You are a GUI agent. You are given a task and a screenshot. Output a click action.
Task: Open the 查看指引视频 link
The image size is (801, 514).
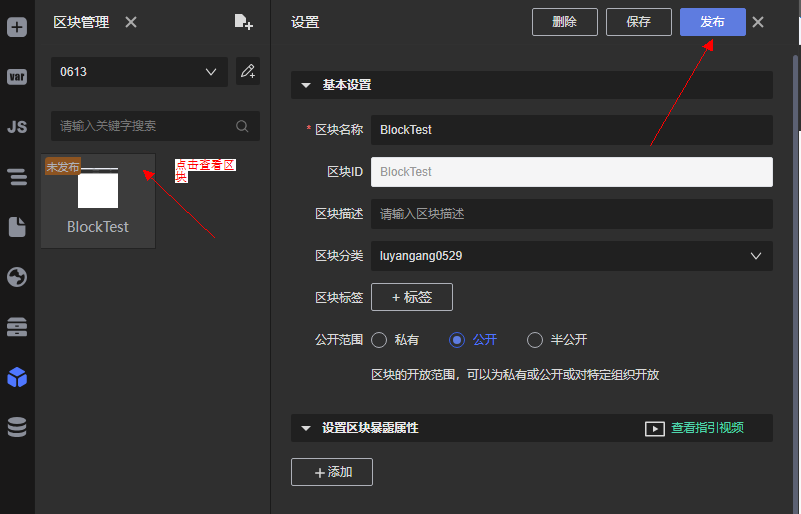coord(707,428)
